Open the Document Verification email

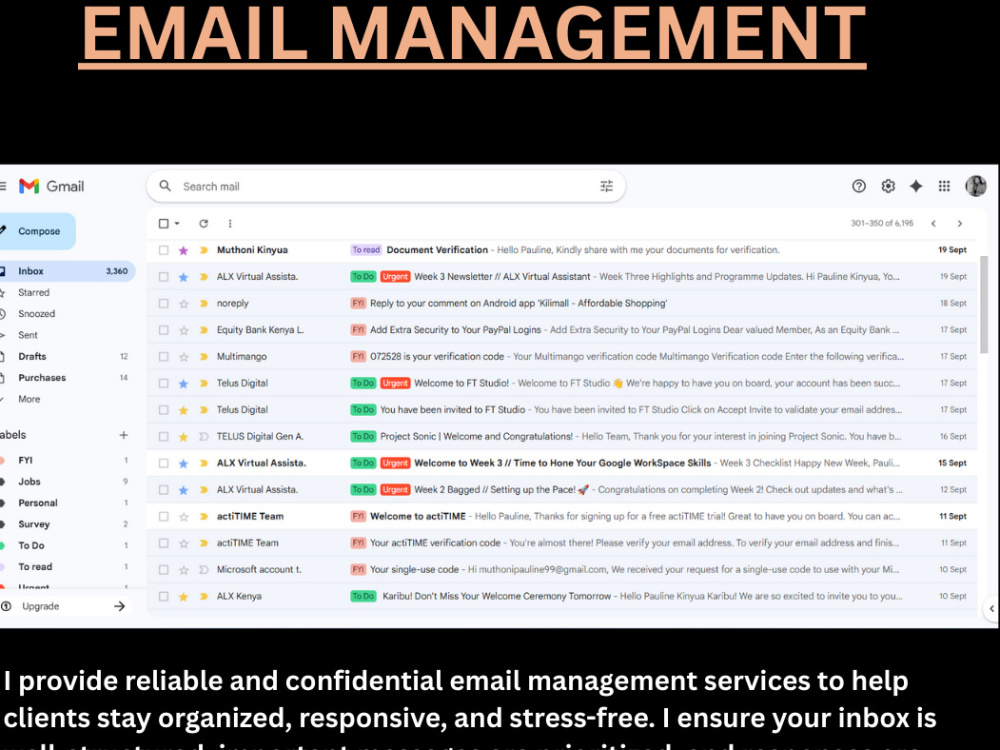(x=562, y=250)
